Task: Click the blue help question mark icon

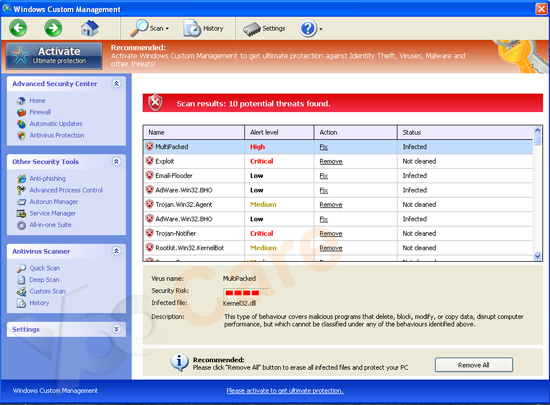Action: click(x=308, y=28)
